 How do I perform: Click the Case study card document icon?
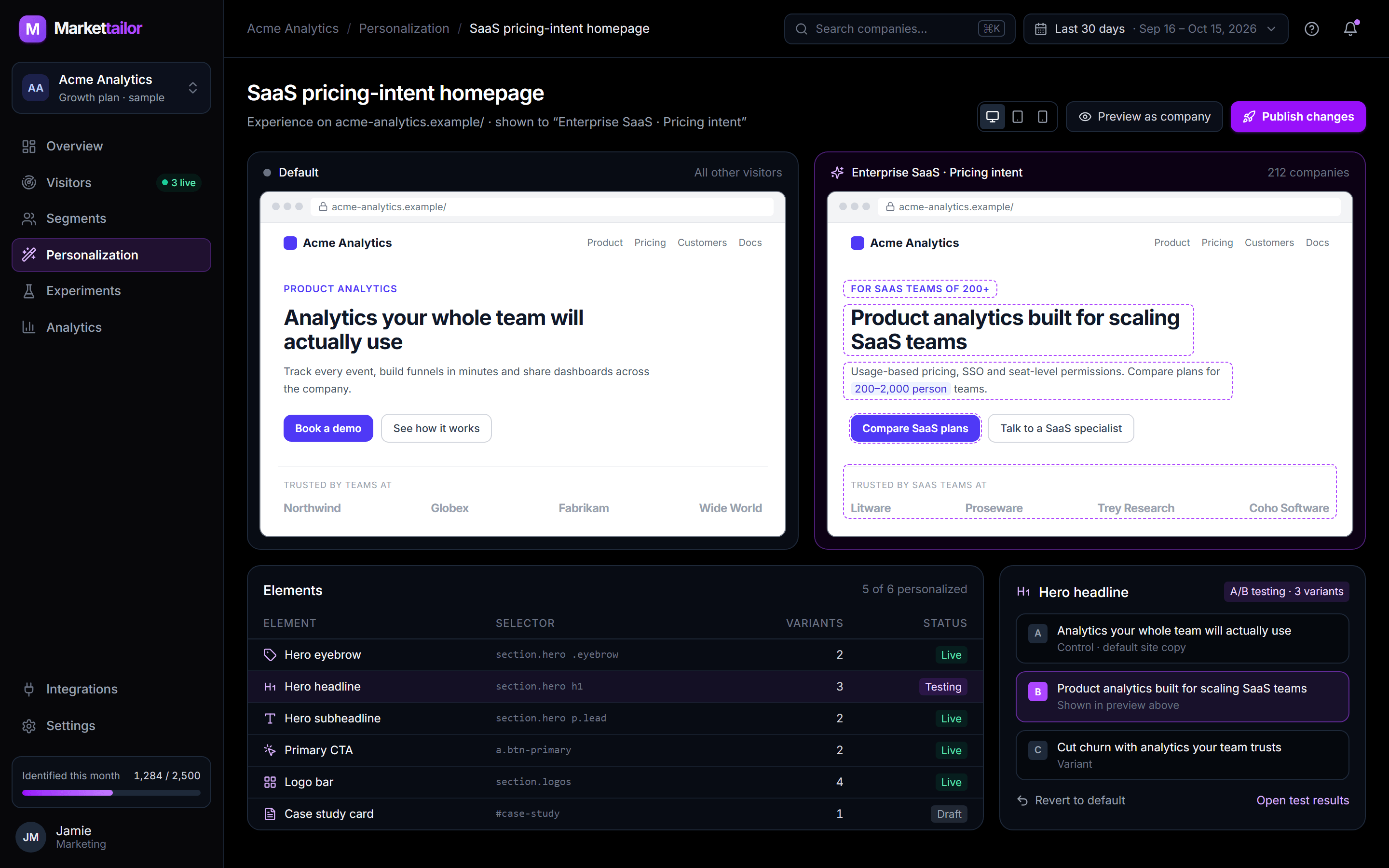270,814
